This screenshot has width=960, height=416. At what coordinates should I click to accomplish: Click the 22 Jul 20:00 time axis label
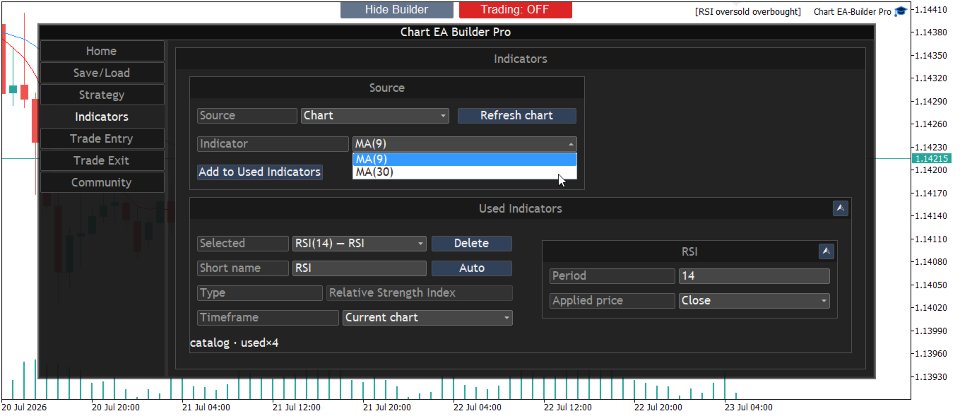pyautogui.click(x=658, y=407)
